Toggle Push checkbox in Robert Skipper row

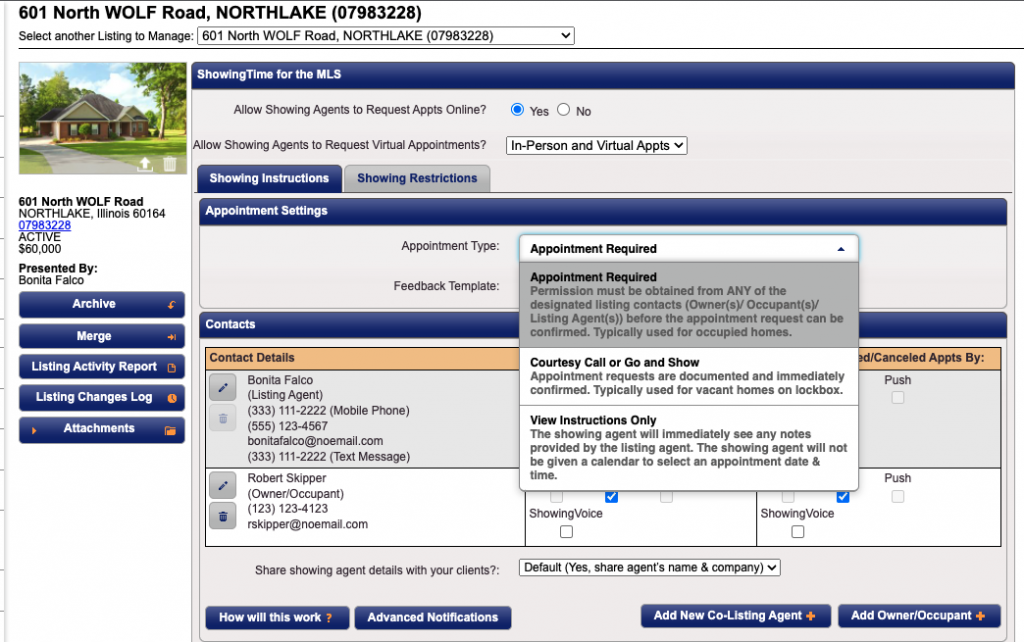[x=898, y=496]
